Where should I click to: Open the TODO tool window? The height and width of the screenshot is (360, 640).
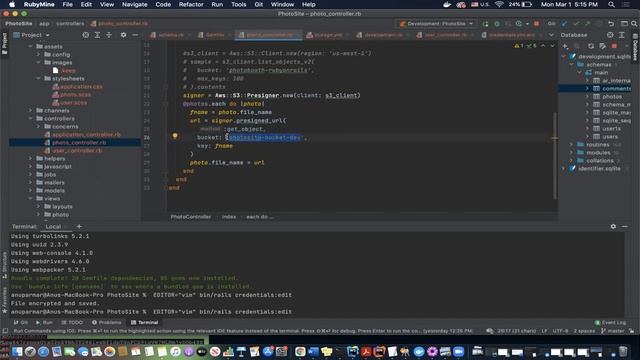tap(72, 322)
